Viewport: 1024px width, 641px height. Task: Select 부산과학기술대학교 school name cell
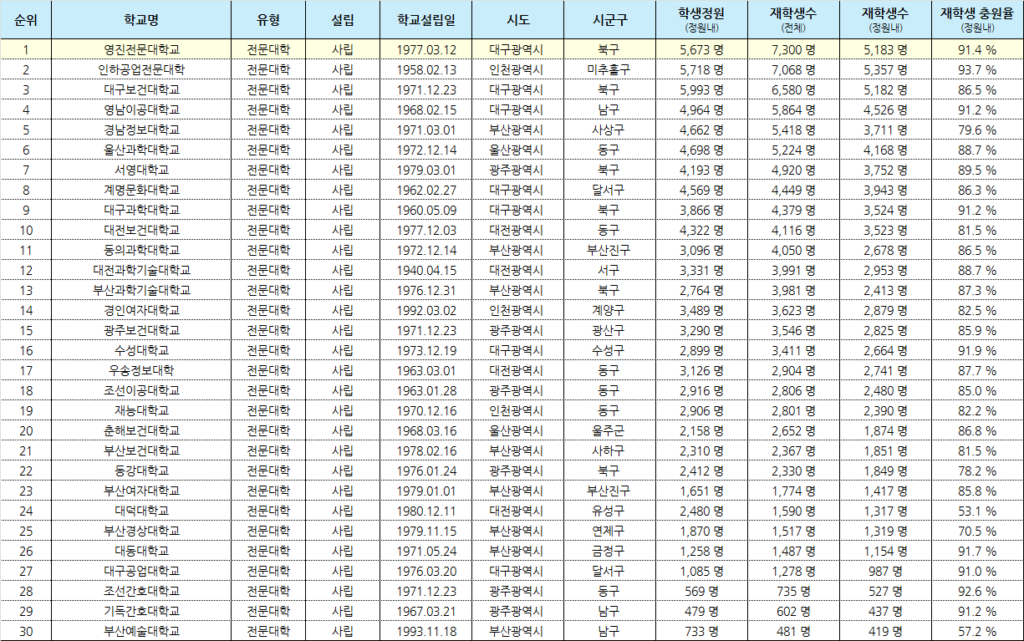(x=142, y=290)
